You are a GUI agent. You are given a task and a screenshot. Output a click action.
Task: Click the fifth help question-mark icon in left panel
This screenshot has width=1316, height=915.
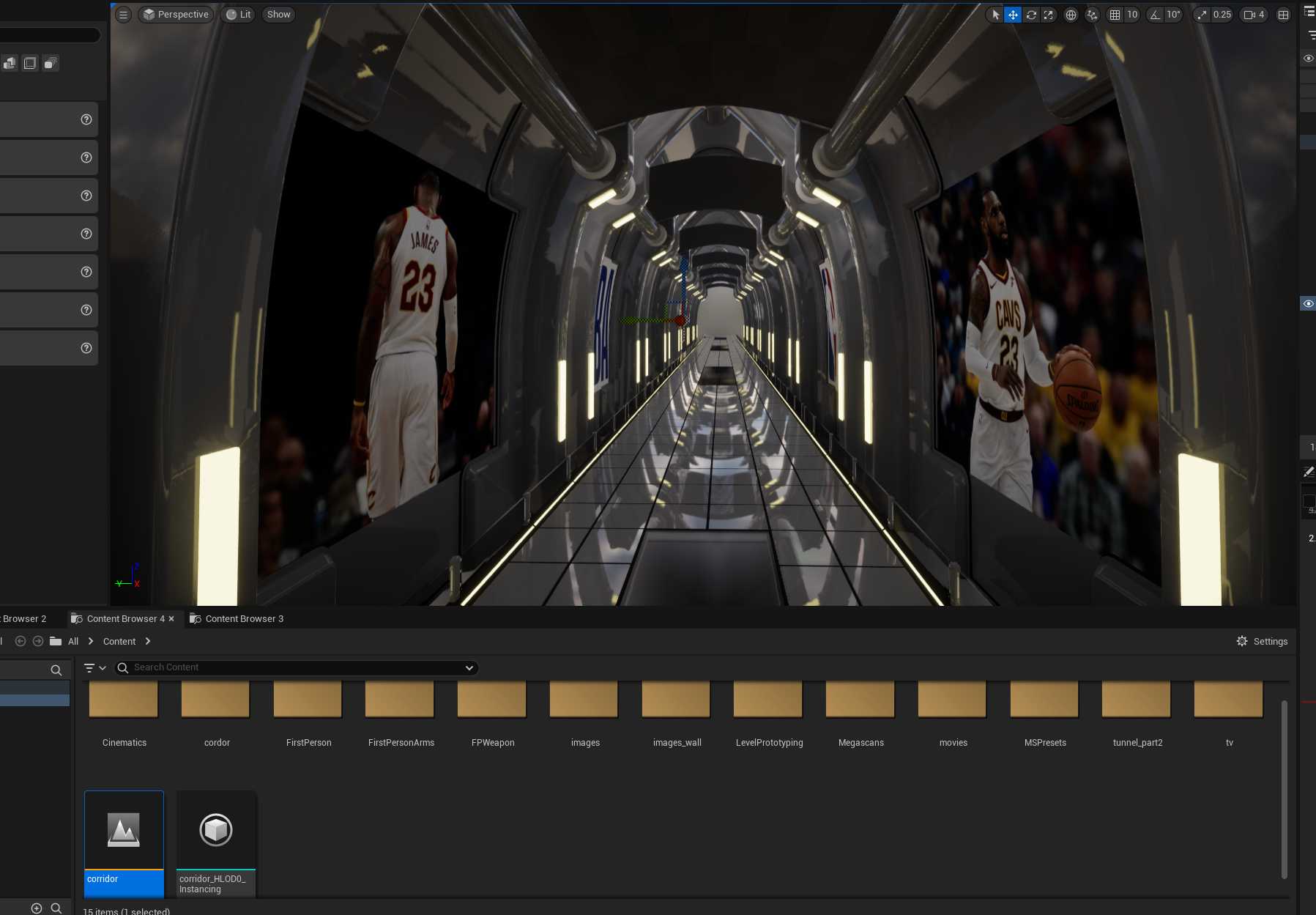(86, 272)
